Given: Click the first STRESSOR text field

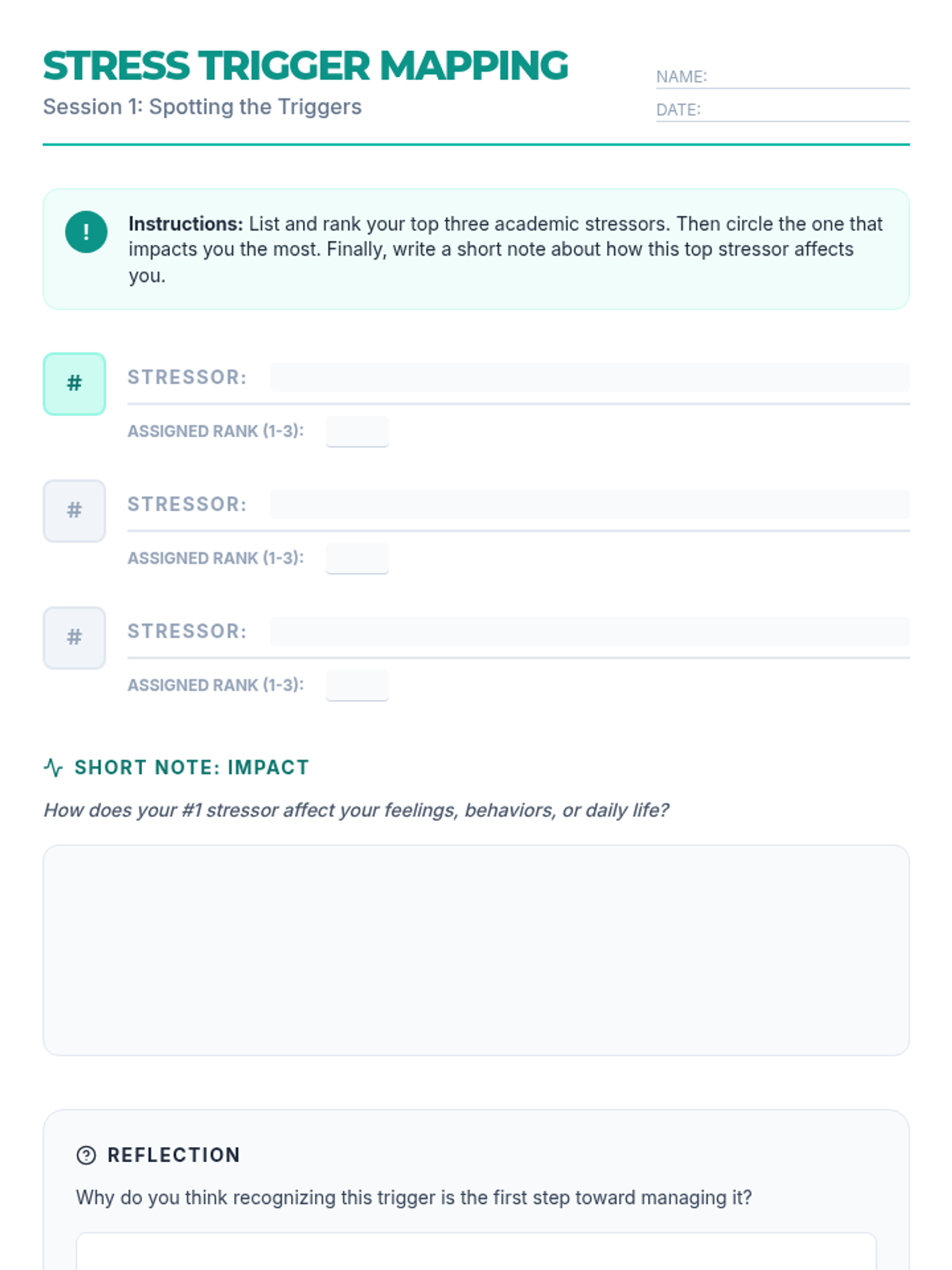Looking at the screenshot, I should [x=589, y=378].
